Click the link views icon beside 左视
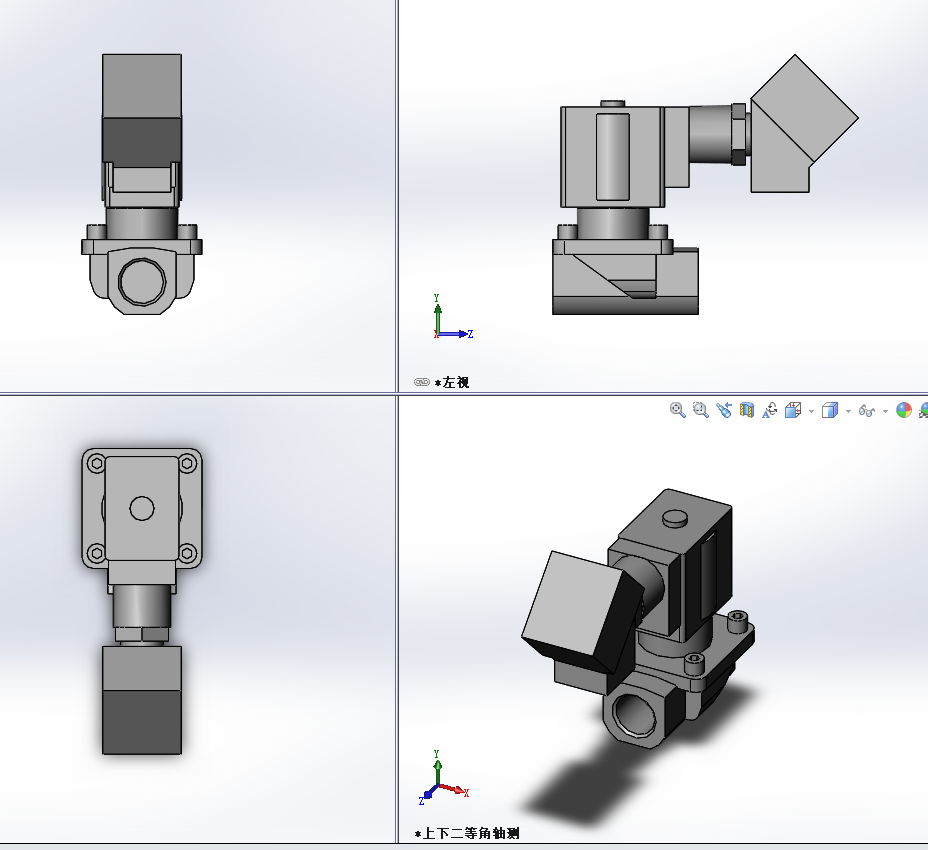 [421, 382]
